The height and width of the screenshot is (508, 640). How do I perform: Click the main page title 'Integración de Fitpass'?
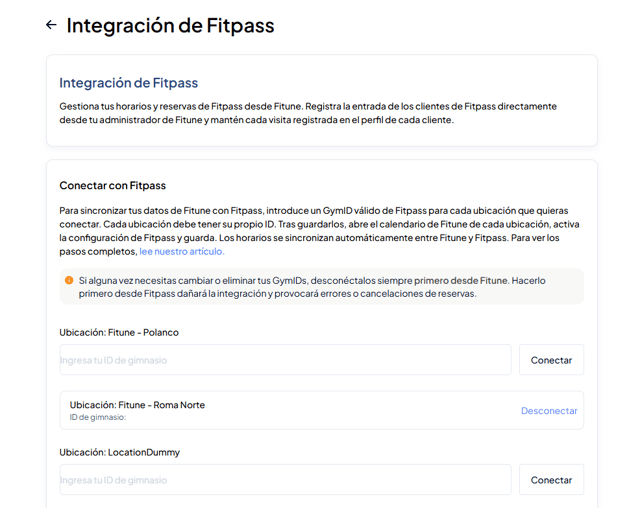[x=170, y=25]
